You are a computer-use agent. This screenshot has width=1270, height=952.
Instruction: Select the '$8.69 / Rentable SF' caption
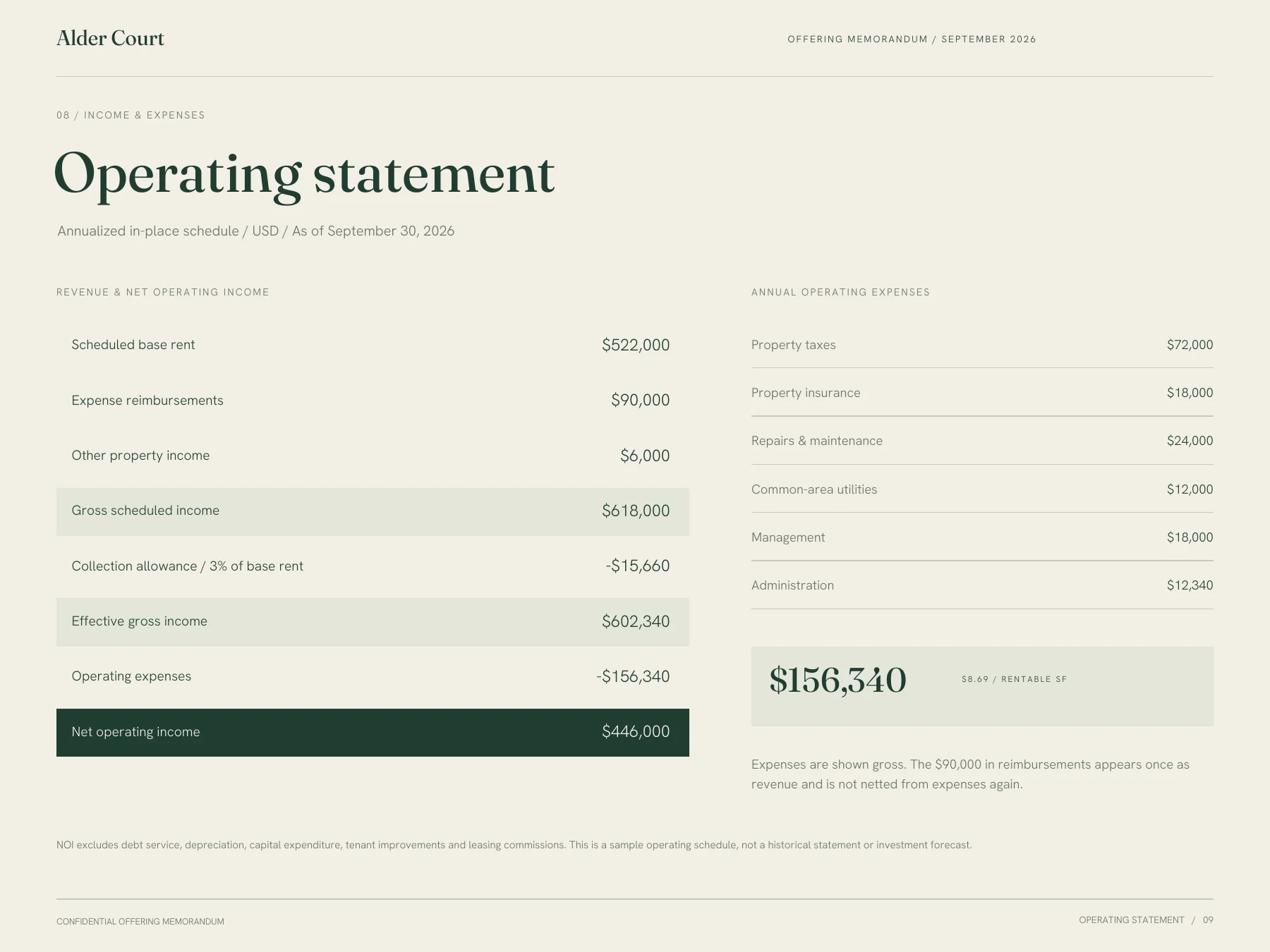(1014, 679)
